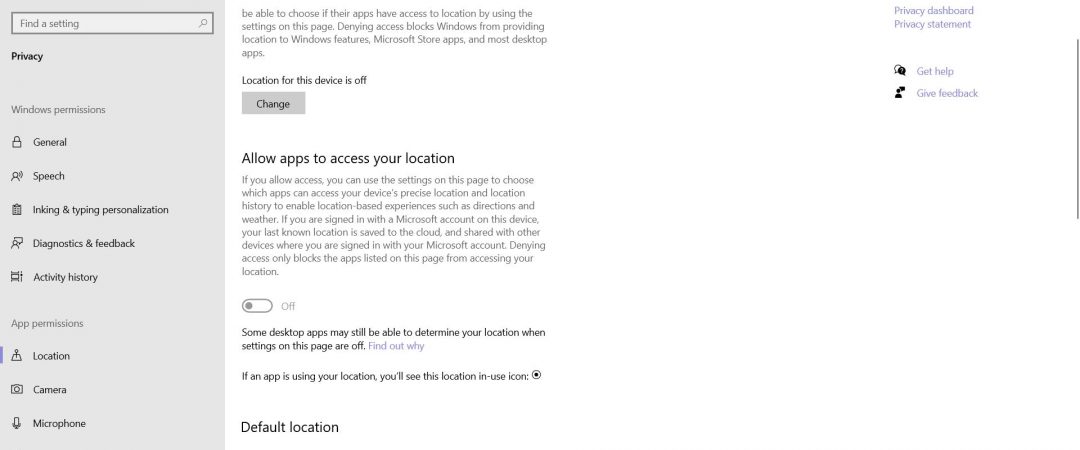Toggle Allow apps to access location switch

(257, 306)
